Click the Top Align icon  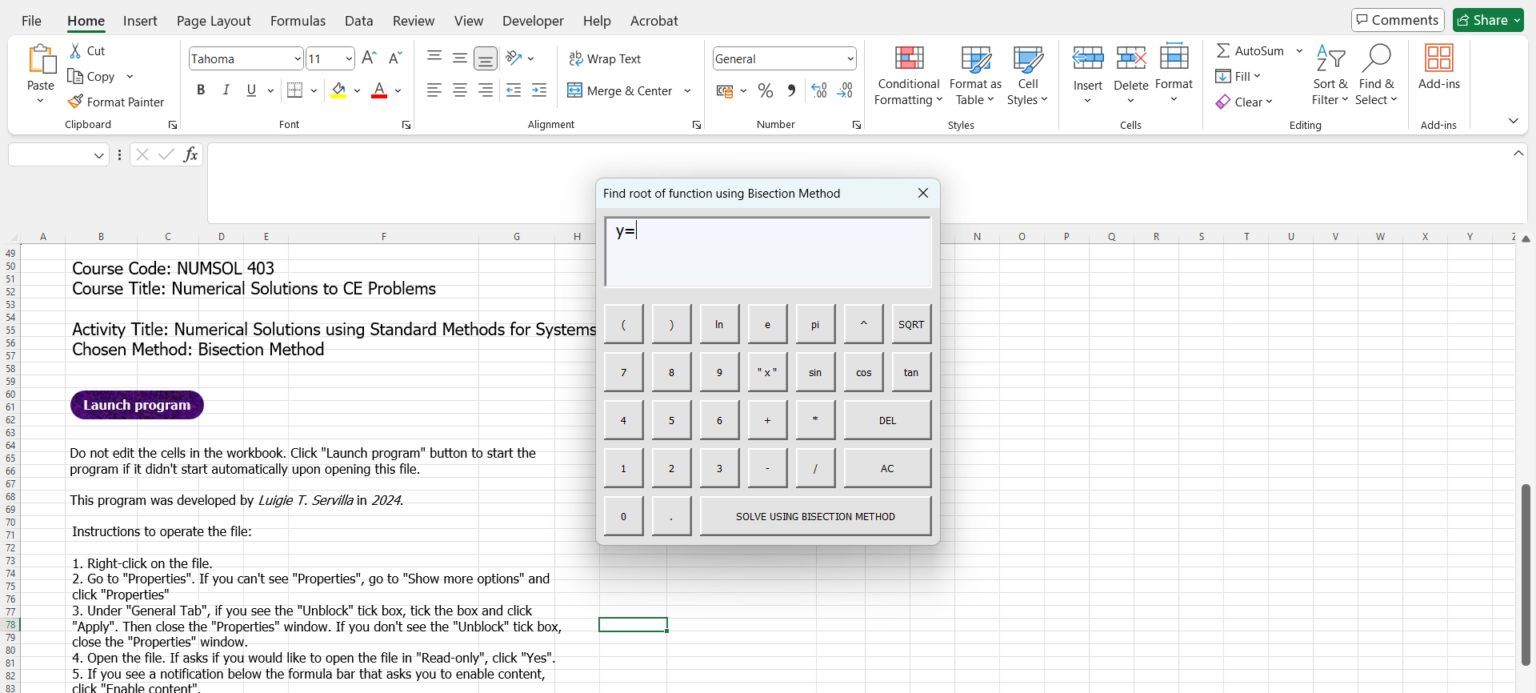(x=434, y=58)
